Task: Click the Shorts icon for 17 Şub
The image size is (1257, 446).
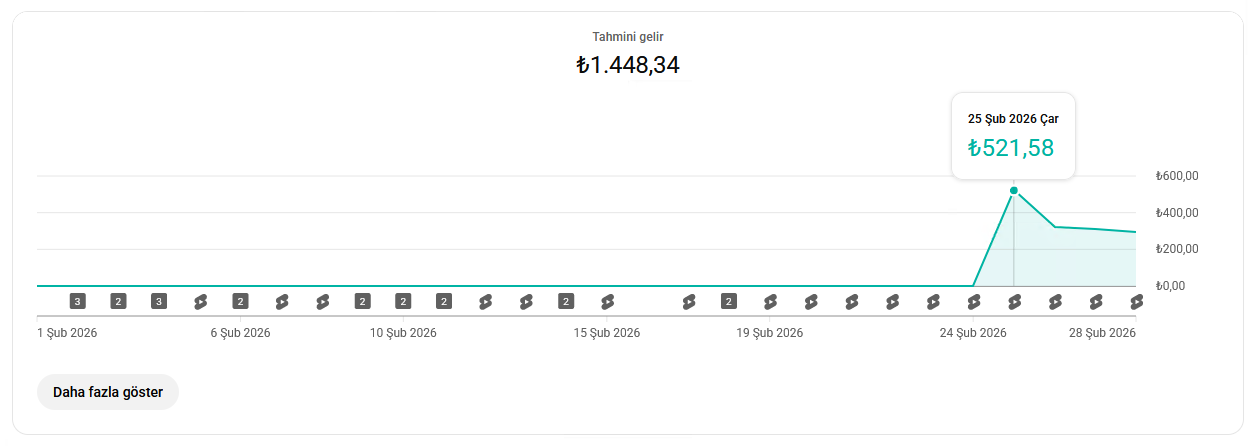Action: [x=688, y=301]
